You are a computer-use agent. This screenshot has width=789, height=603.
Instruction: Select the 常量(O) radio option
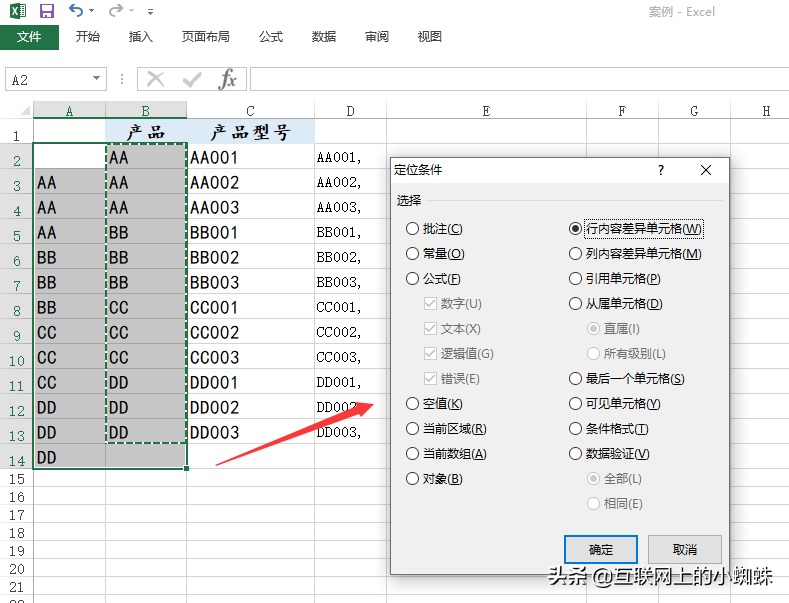tap(412, 254)
